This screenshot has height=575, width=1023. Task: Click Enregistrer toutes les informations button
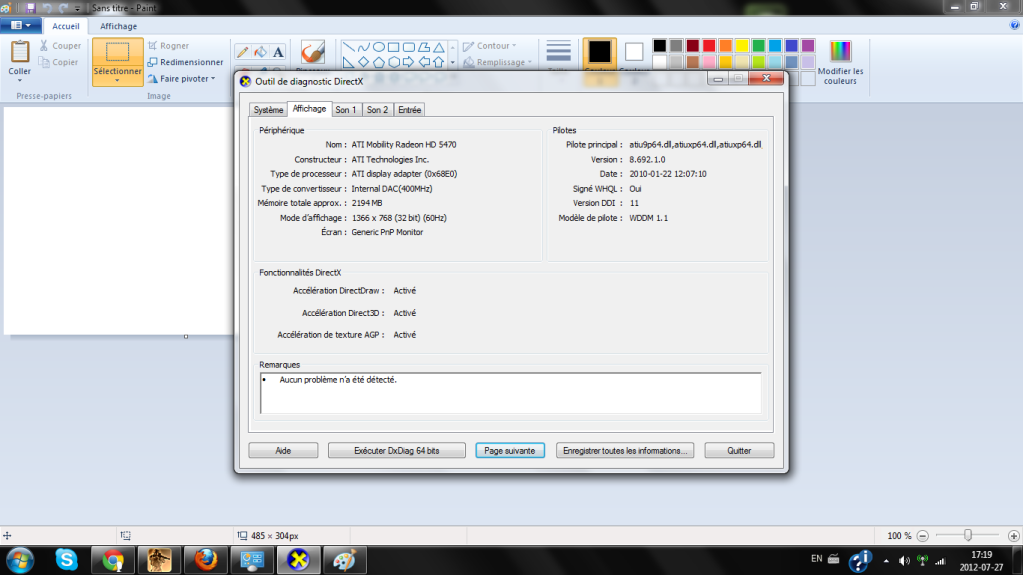click(x=626, y=451)
